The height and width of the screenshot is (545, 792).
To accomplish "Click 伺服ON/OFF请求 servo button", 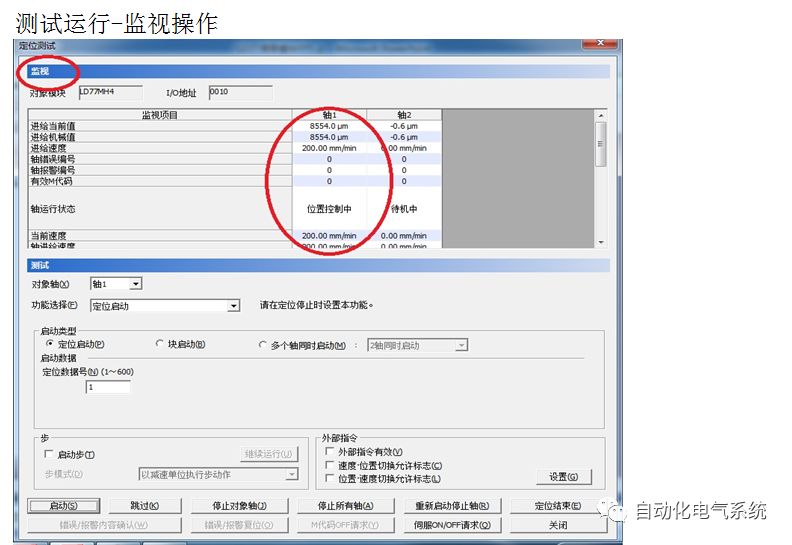I will tap(450, 525).
